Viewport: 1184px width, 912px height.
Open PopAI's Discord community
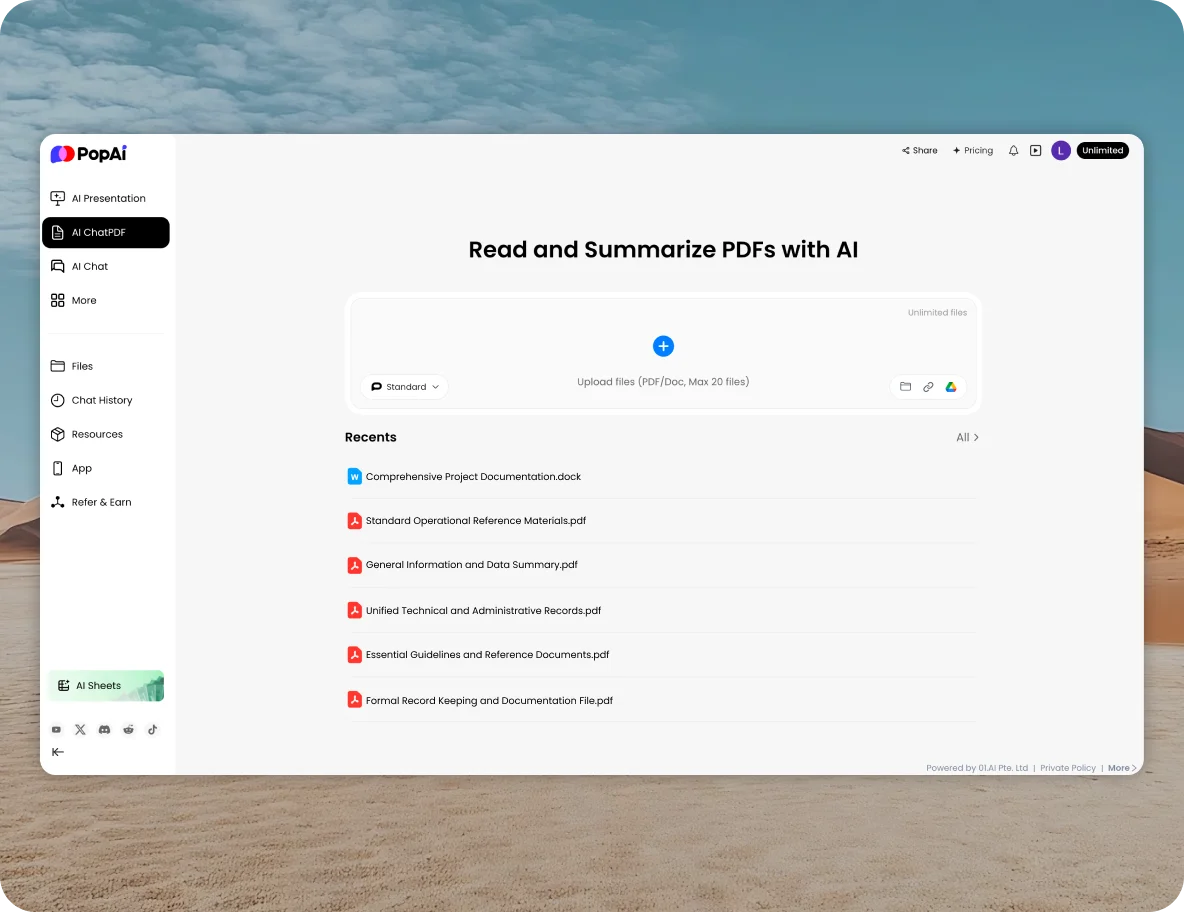tap(104, 729)
